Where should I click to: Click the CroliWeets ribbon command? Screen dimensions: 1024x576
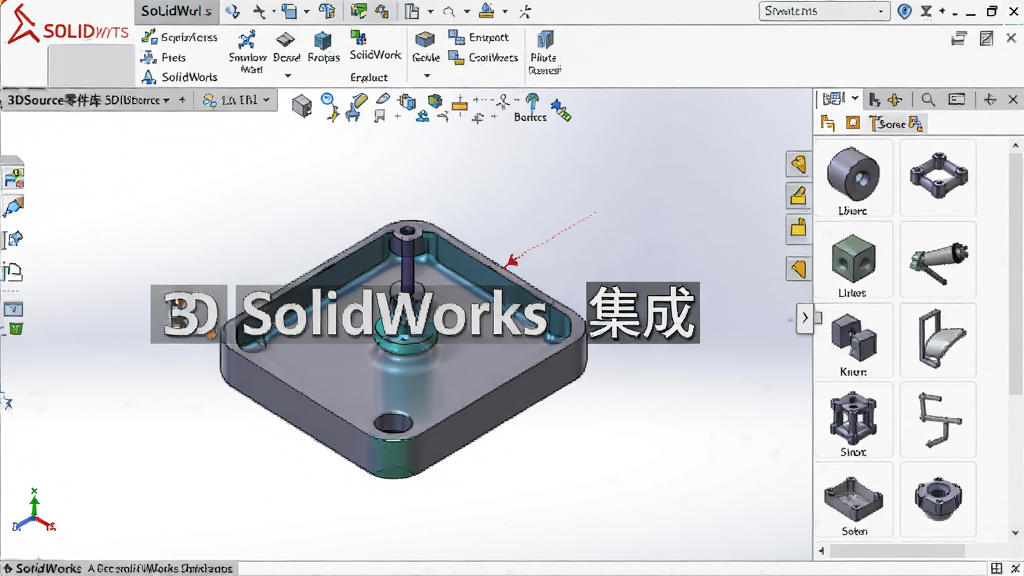[x=483, y=57]
